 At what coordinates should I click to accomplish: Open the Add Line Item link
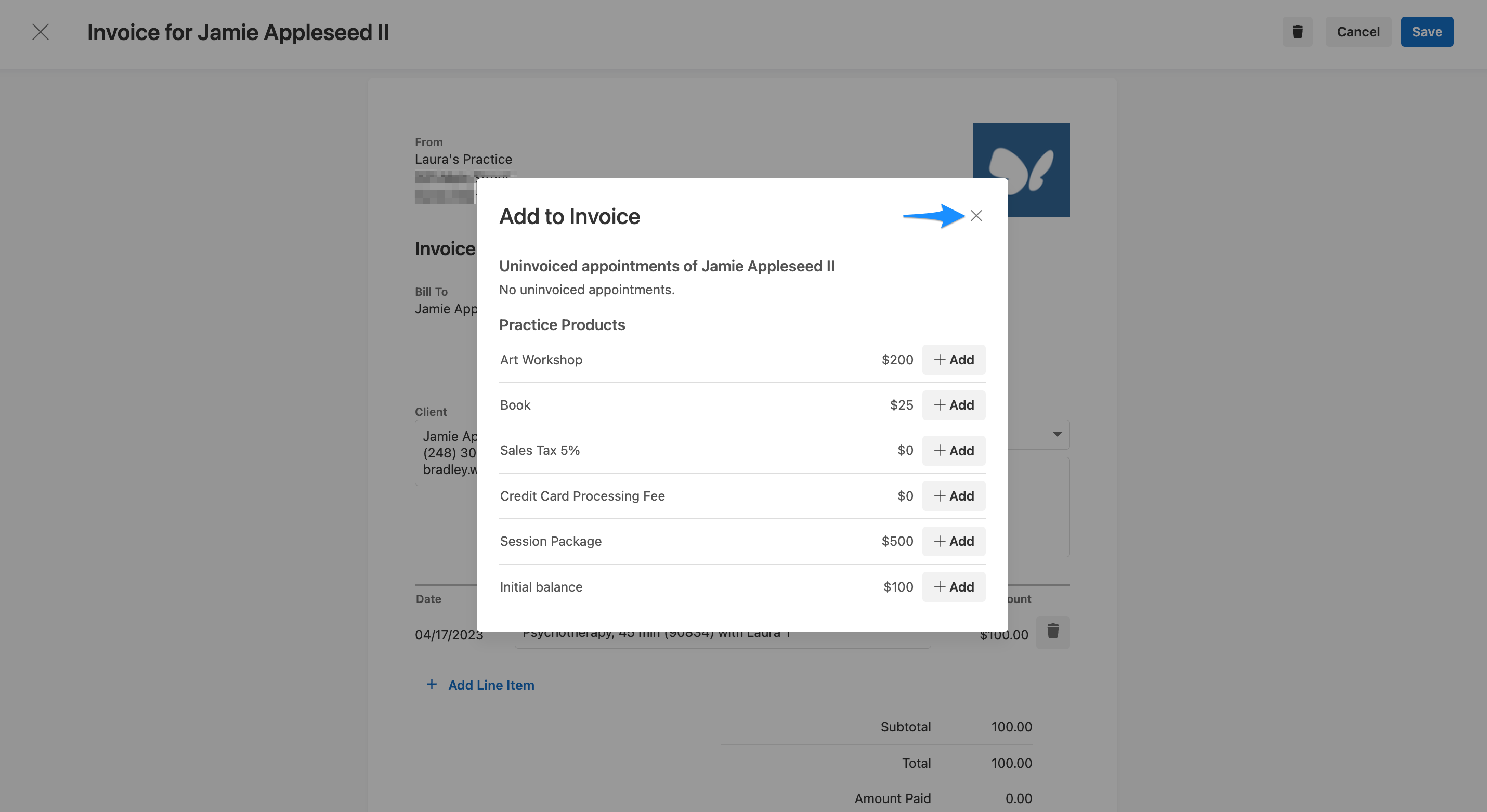coord(491,685)
